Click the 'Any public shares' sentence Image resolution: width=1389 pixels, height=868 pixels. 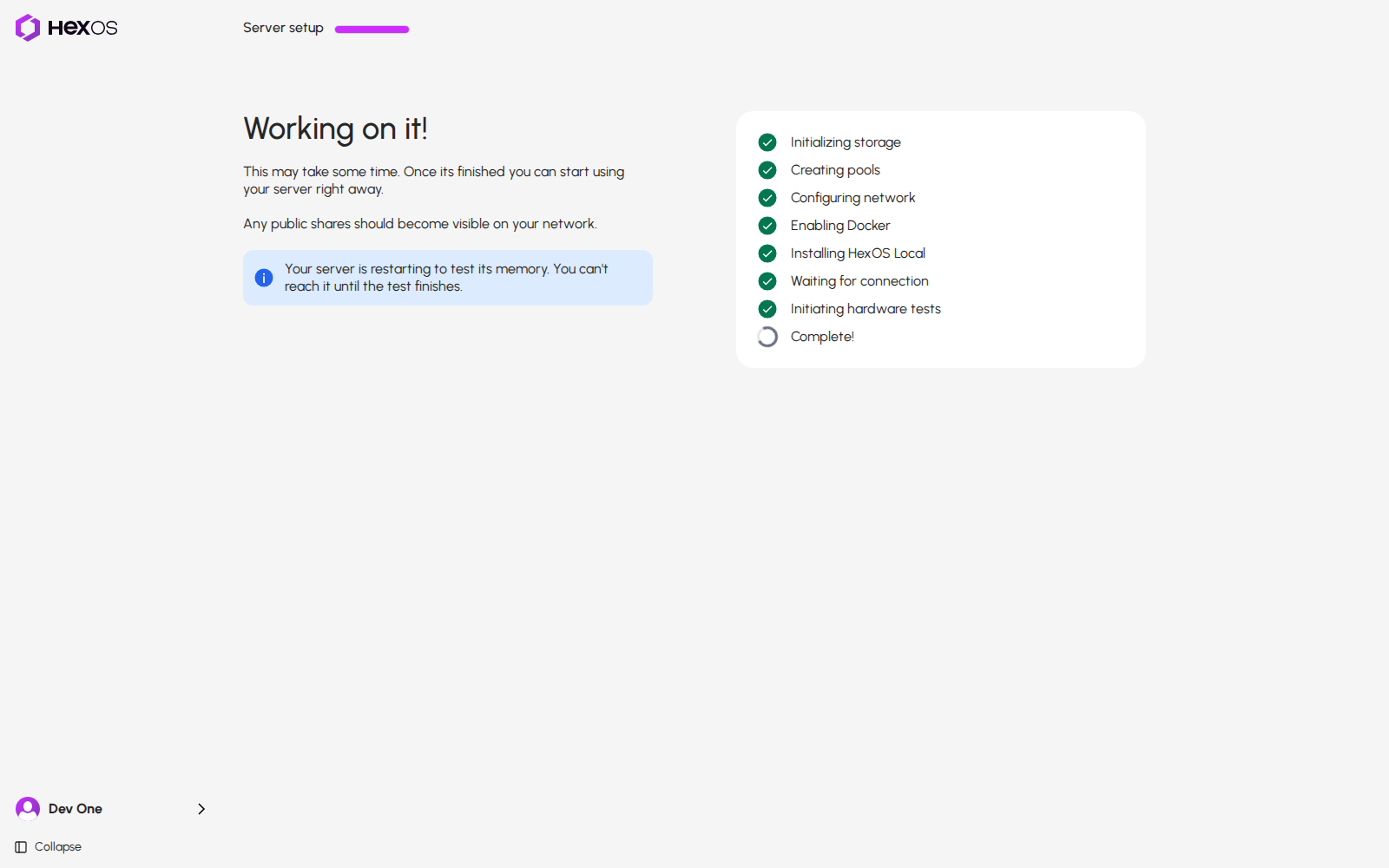(420, 224)
